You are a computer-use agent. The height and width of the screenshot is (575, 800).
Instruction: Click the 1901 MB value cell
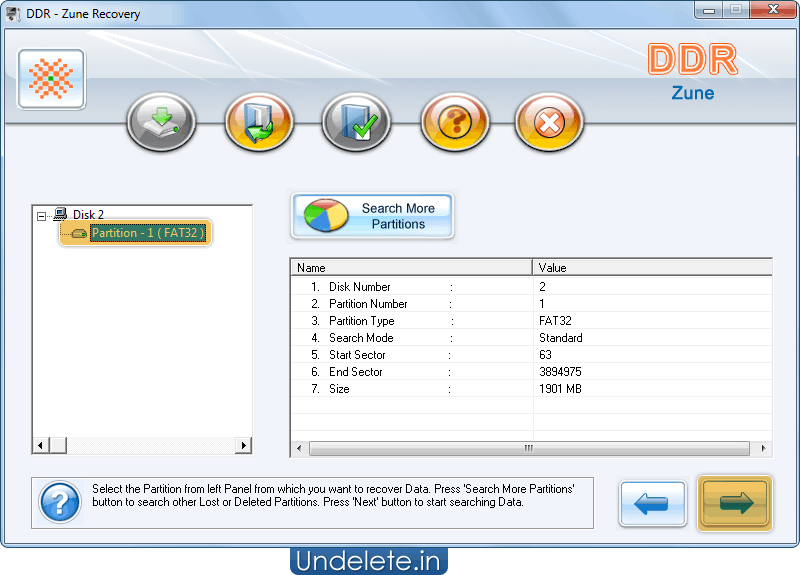tap(560, 389)
